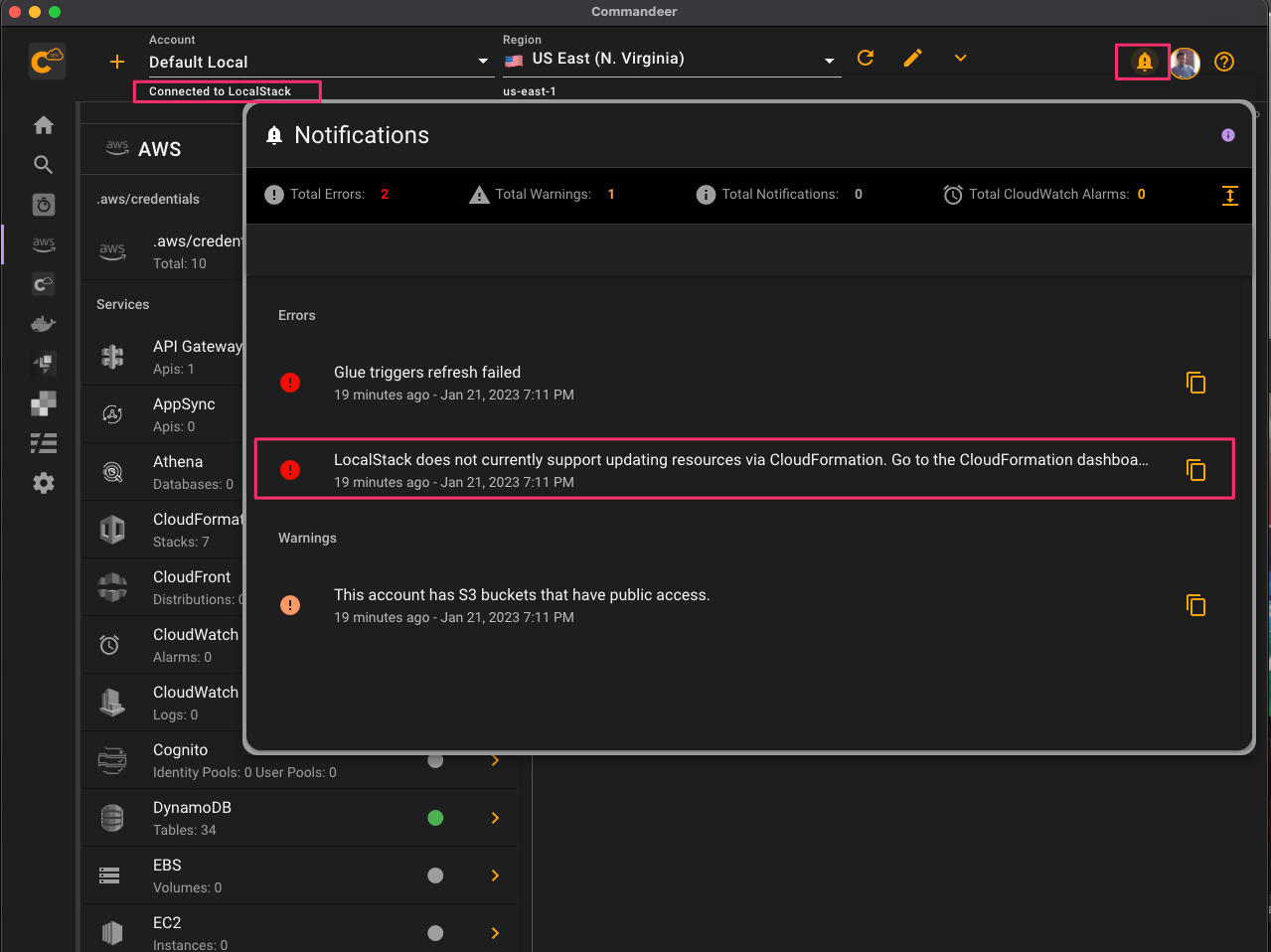Screen dimensions: 1271x952
Task: Click the Commandeer logo icon
Action: tap(47, 62)
